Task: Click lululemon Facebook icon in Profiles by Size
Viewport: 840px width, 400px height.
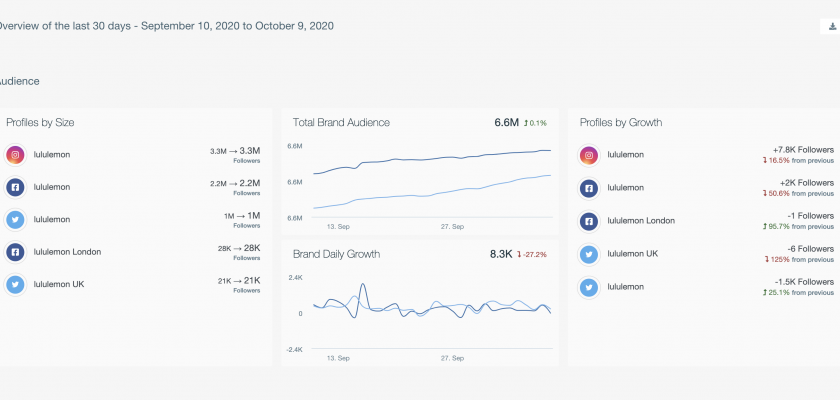Action: point(15,187)
